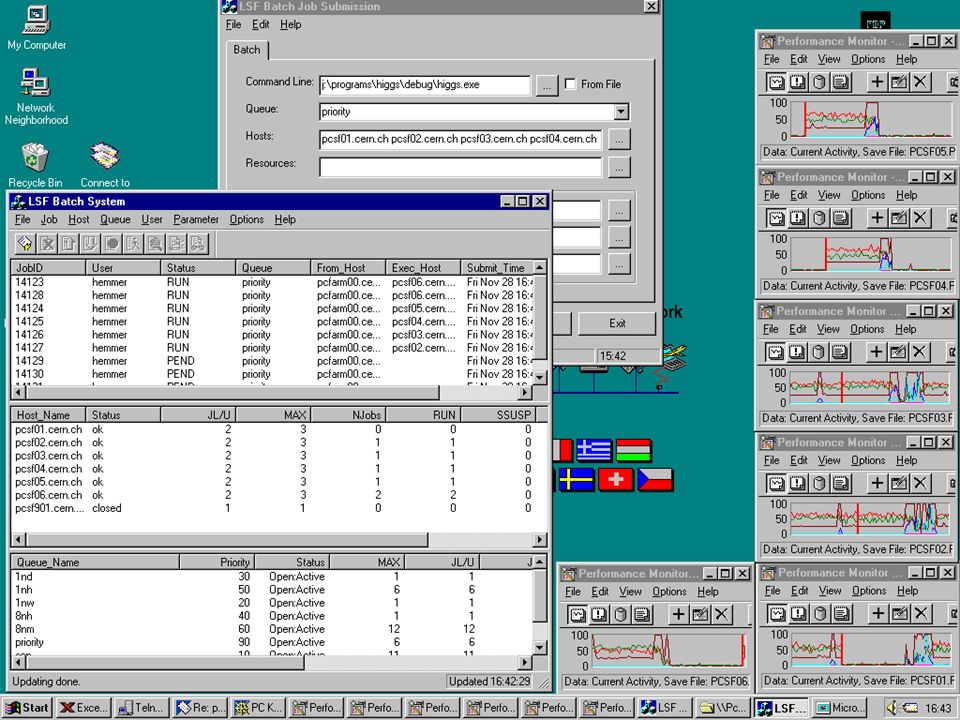Expand the Queue dropdown showing priority
This screenshot has height=720, width=960.
pos(621,111)
